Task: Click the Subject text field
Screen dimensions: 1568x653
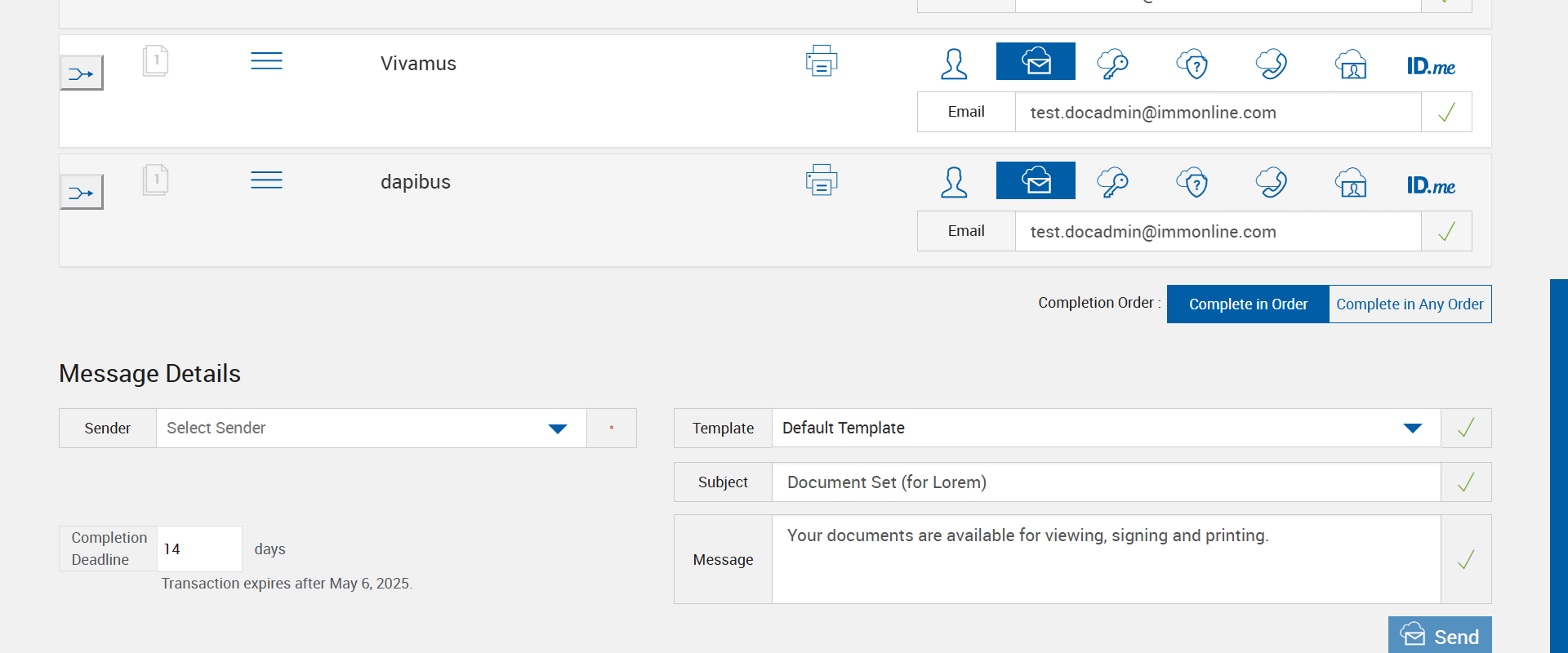Action: pos(1106,482)
